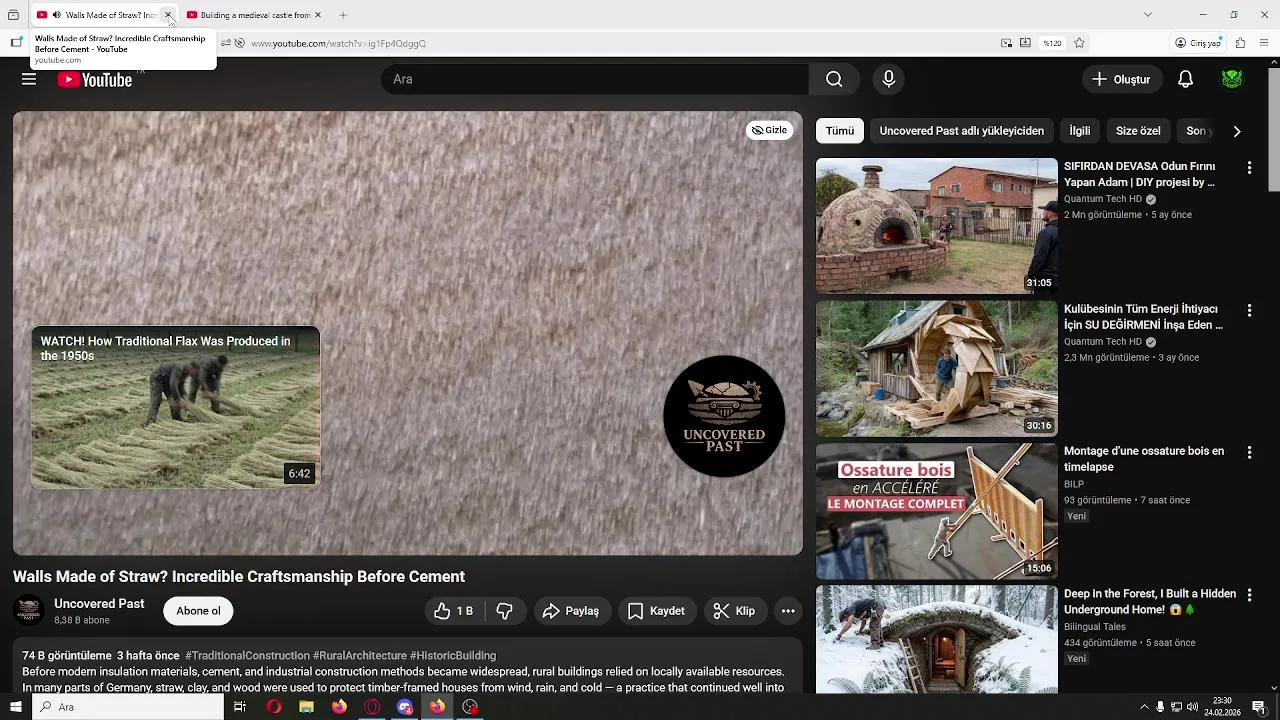This screenshot has width=1280, height=720.
Task: Click the search magnifier button
Action: (834, 79)
